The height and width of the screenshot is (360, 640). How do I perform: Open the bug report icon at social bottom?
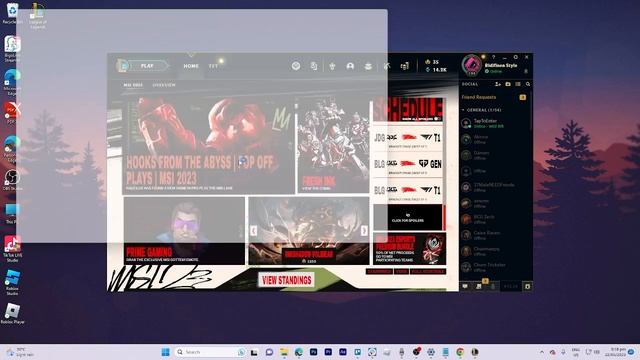coord(527,287)
